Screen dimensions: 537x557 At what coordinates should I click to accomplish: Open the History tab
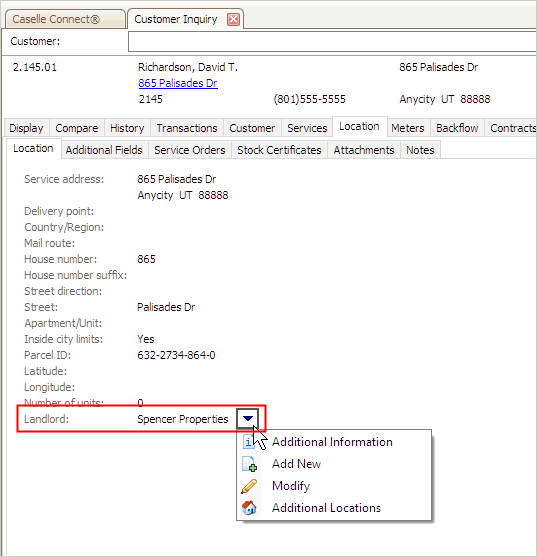pos(127,128)
